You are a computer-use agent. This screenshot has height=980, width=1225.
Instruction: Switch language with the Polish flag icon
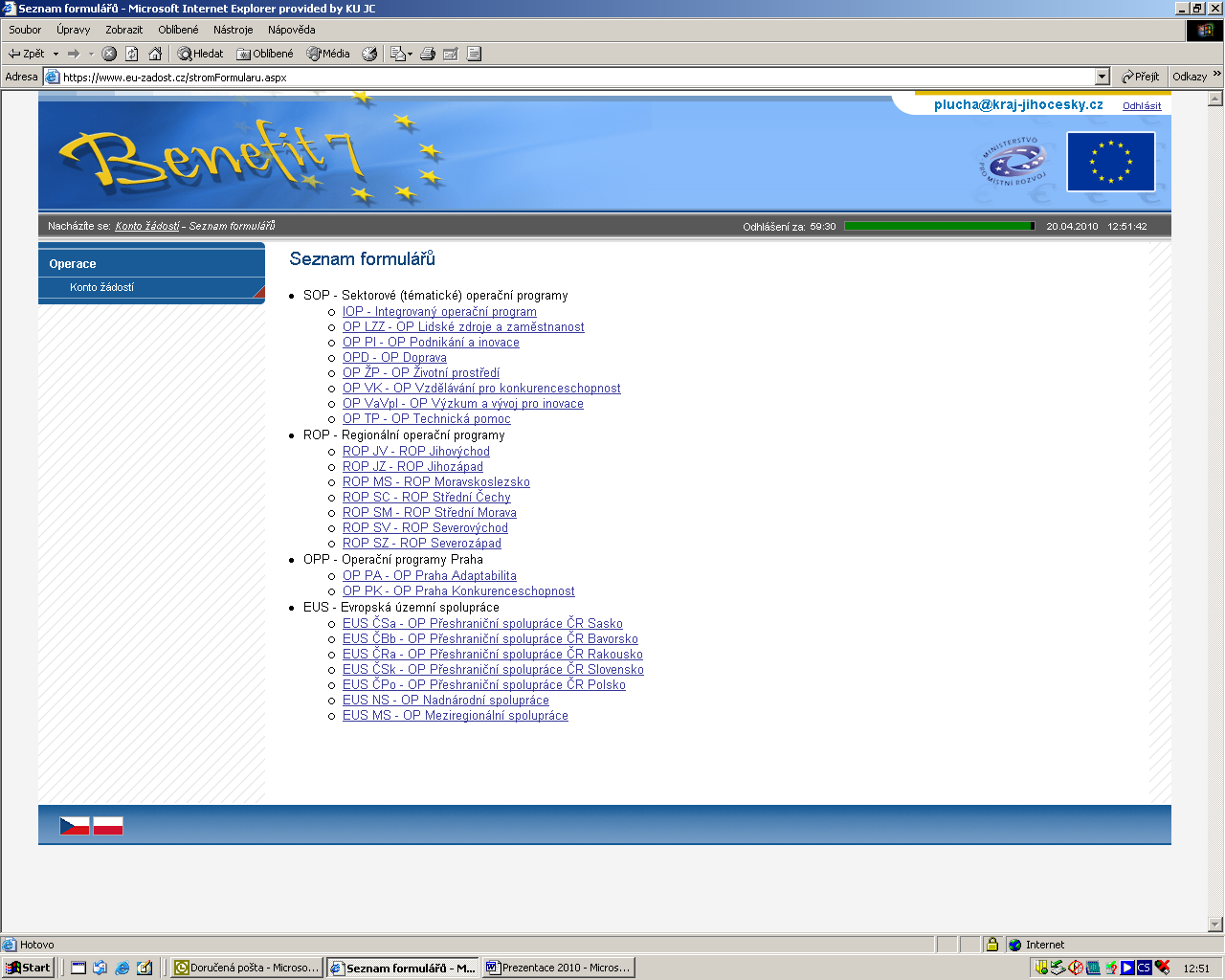click(x=108, y=826)
